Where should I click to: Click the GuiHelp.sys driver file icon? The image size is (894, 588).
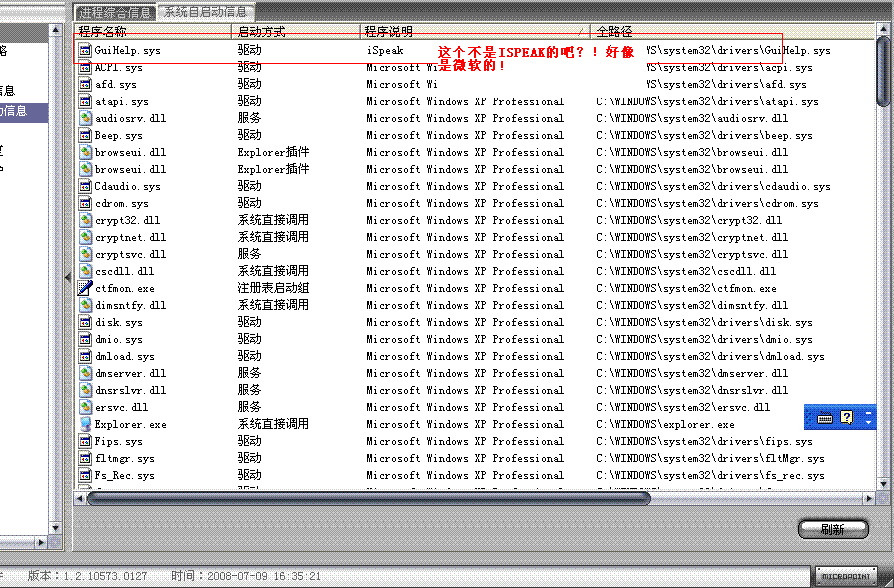86,50
